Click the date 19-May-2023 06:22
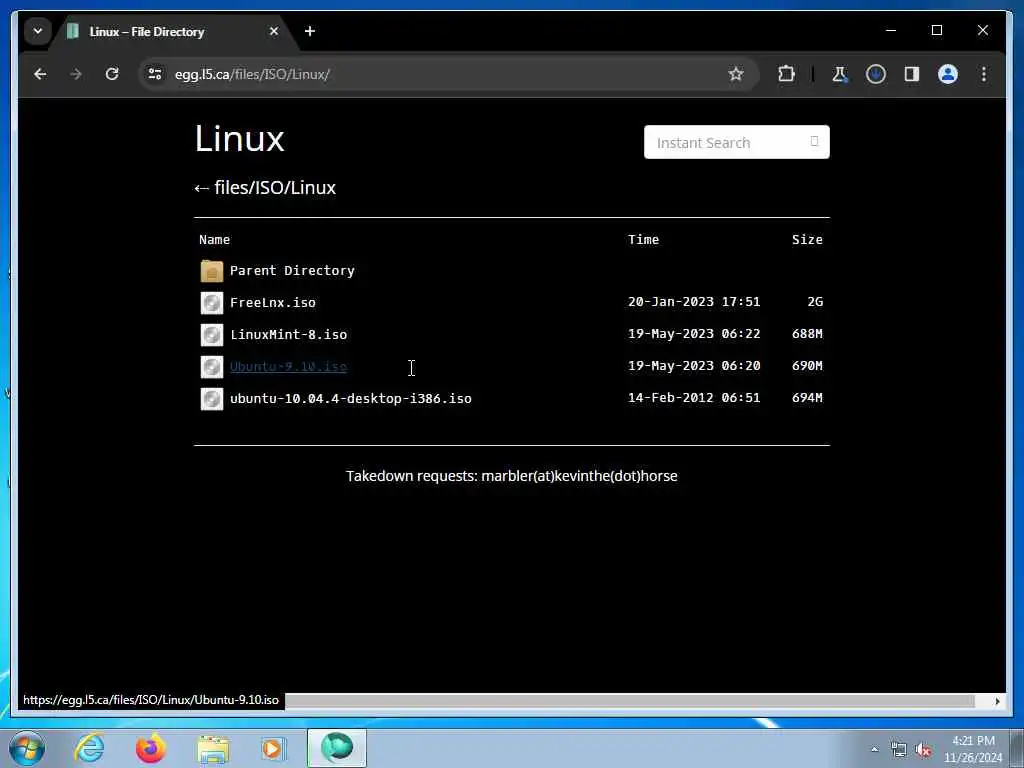 tap(694, 334)
